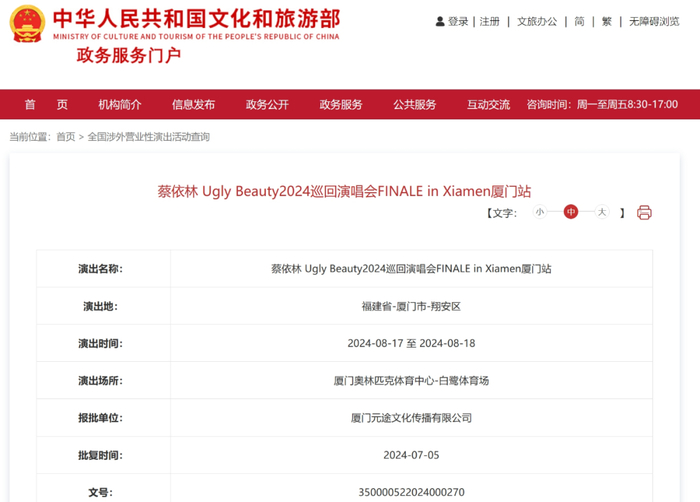Image resolution: width=700 pixels, height=502 pixels.
Task: Click venue 厦门奥林匹克体育中心-白鹭体育场
Action: point(411,381)
